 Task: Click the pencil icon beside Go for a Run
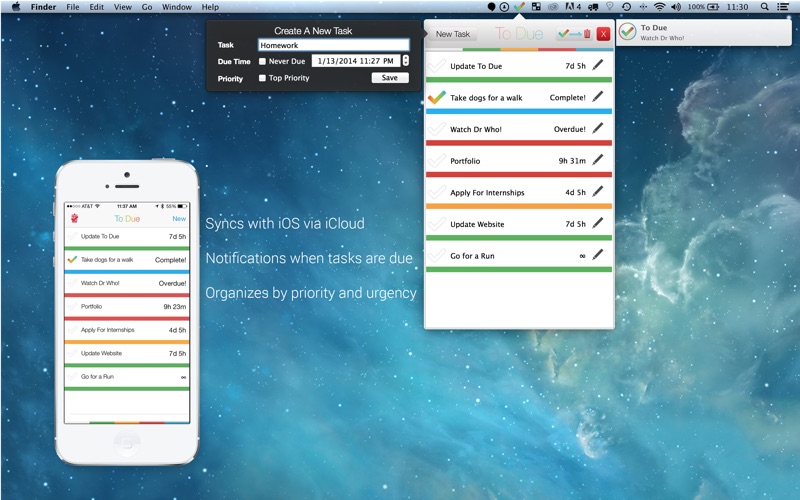597,255
